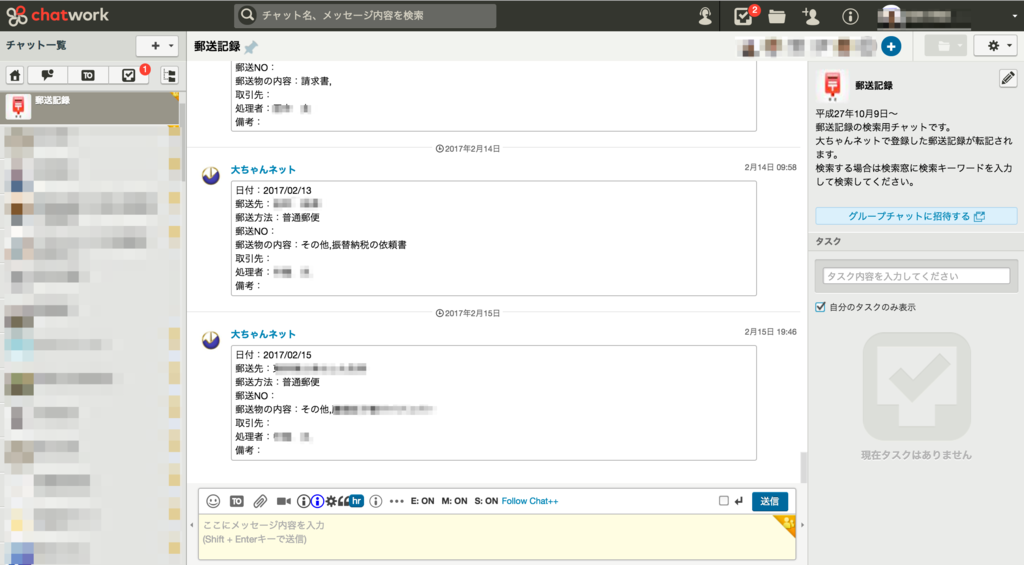1024x565 pixels.
Task: Filter chats with TO mentions
Action: click(x=88, y=76)
